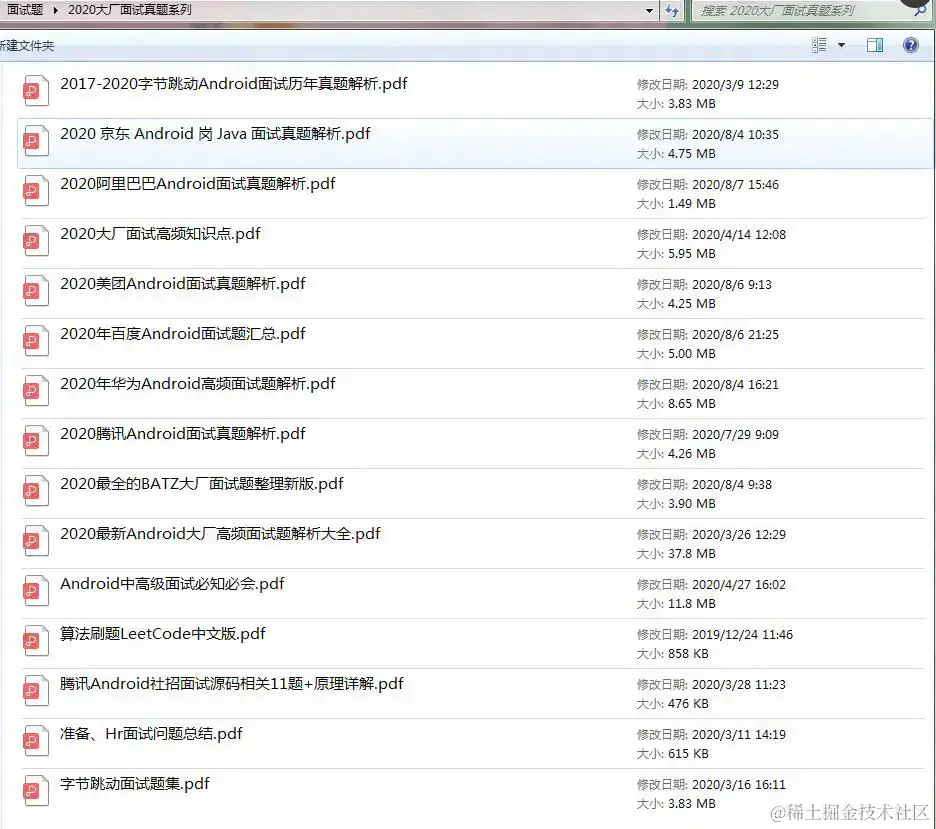The height and width of the screenshot is (829, 936).
Task: Select file 2017-2020字节跳动Android面试历年真题解析.pdf
Action: pyautogui.click(x=233, y=84)
